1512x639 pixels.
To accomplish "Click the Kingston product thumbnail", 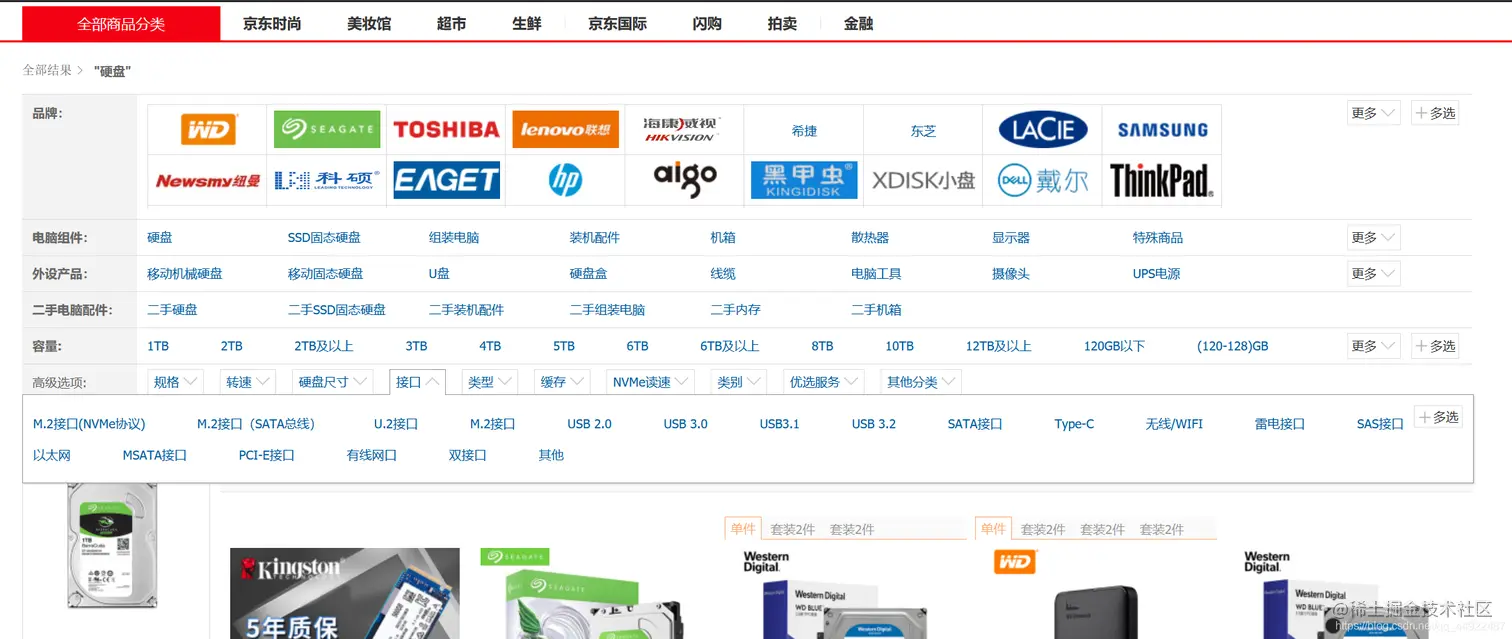I will click(x=344, y=594).
